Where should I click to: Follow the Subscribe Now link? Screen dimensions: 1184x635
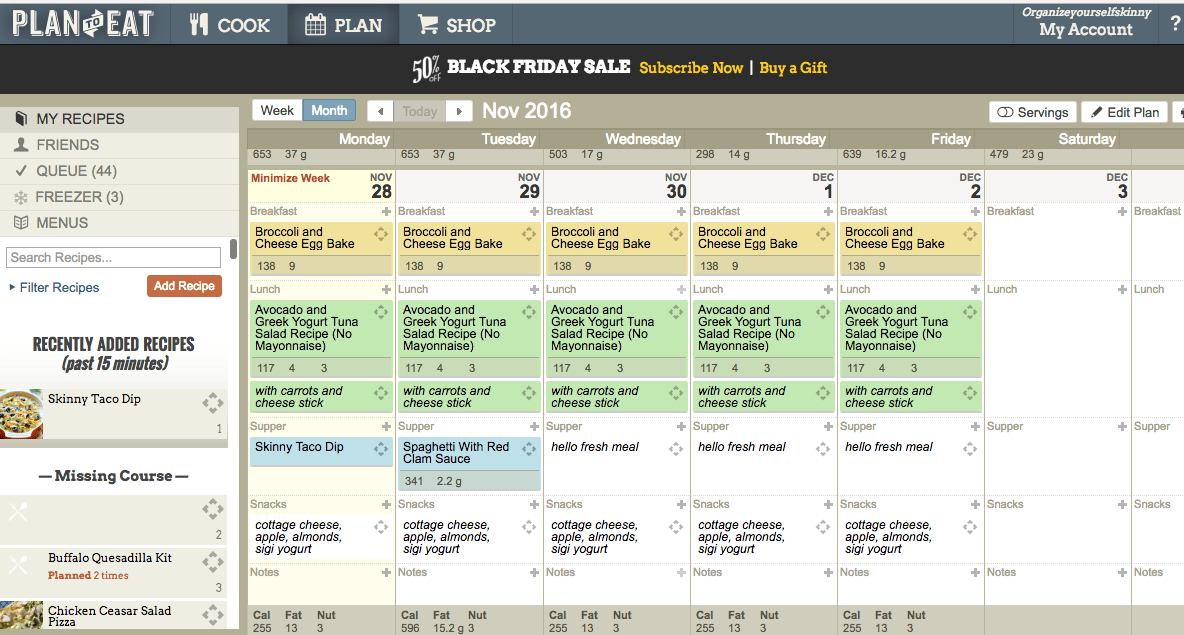coord(691,68)
